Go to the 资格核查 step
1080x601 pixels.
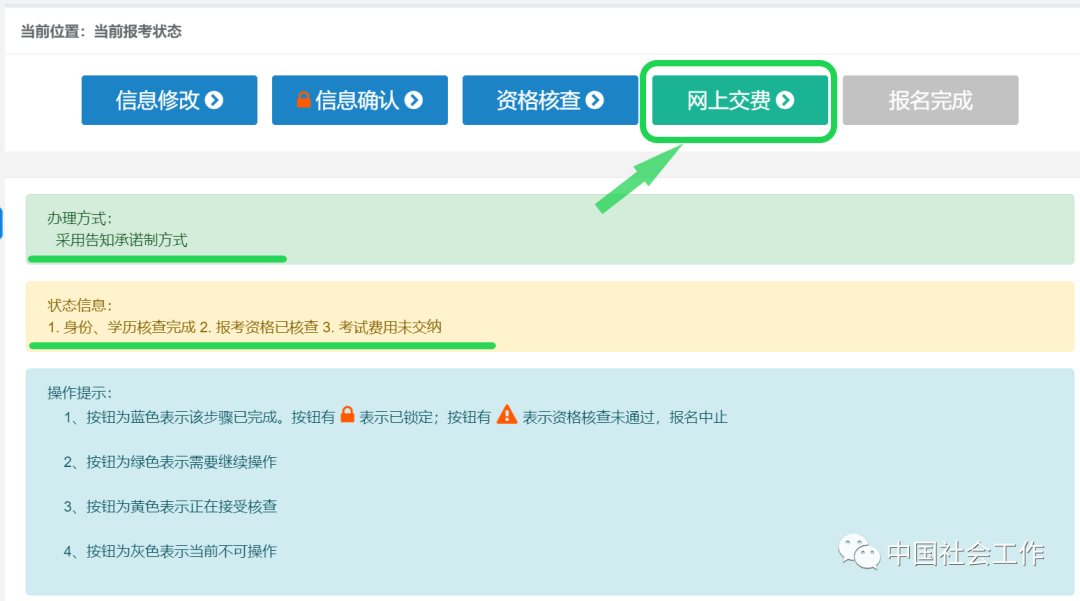coord(539,100)
